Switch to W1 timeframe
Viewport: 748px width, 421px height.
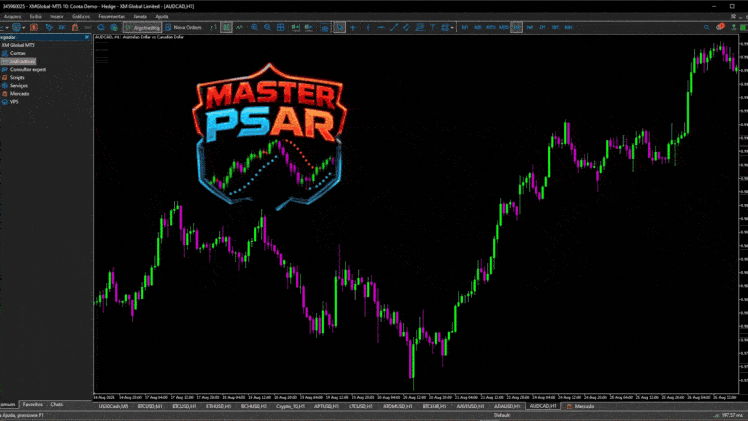[x=555, y=27]
